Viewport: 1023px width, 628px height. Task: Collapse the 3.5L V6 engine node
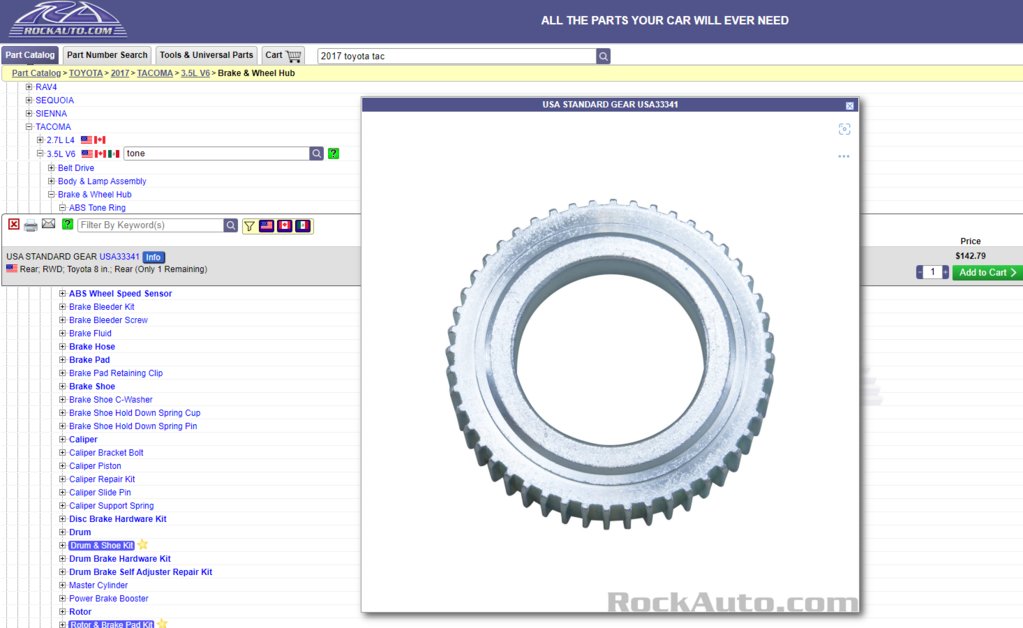[40, 154]
